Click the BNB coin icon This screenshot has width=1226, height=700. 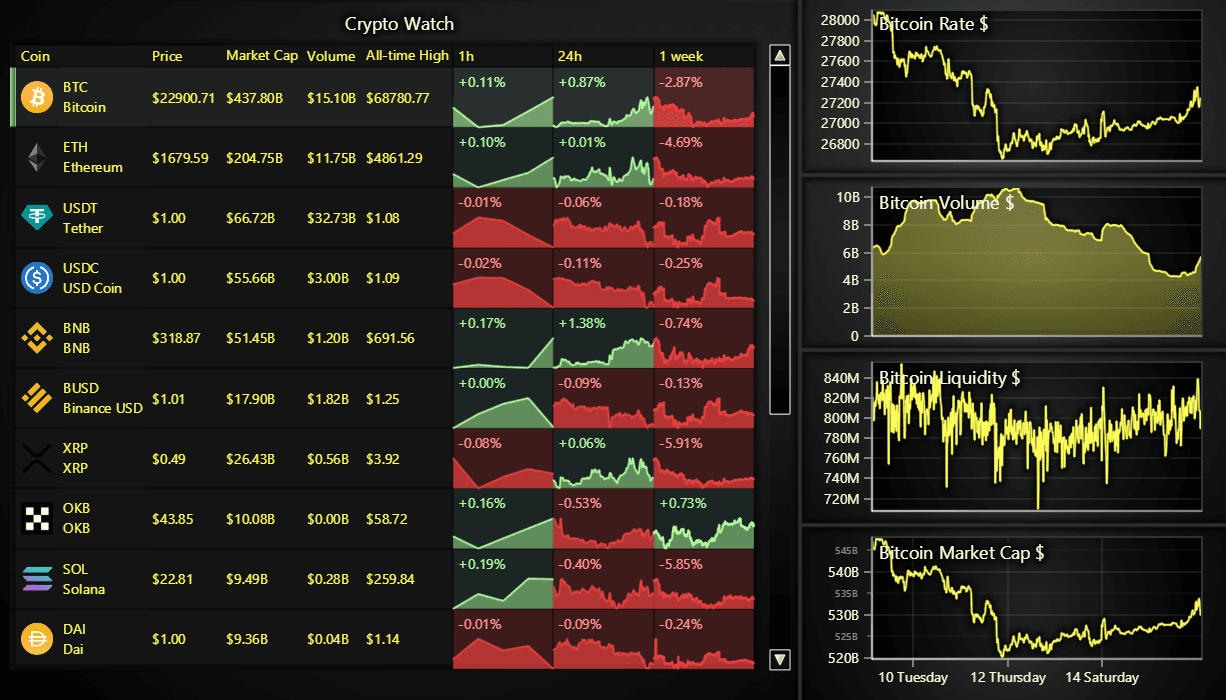[37, 338]
